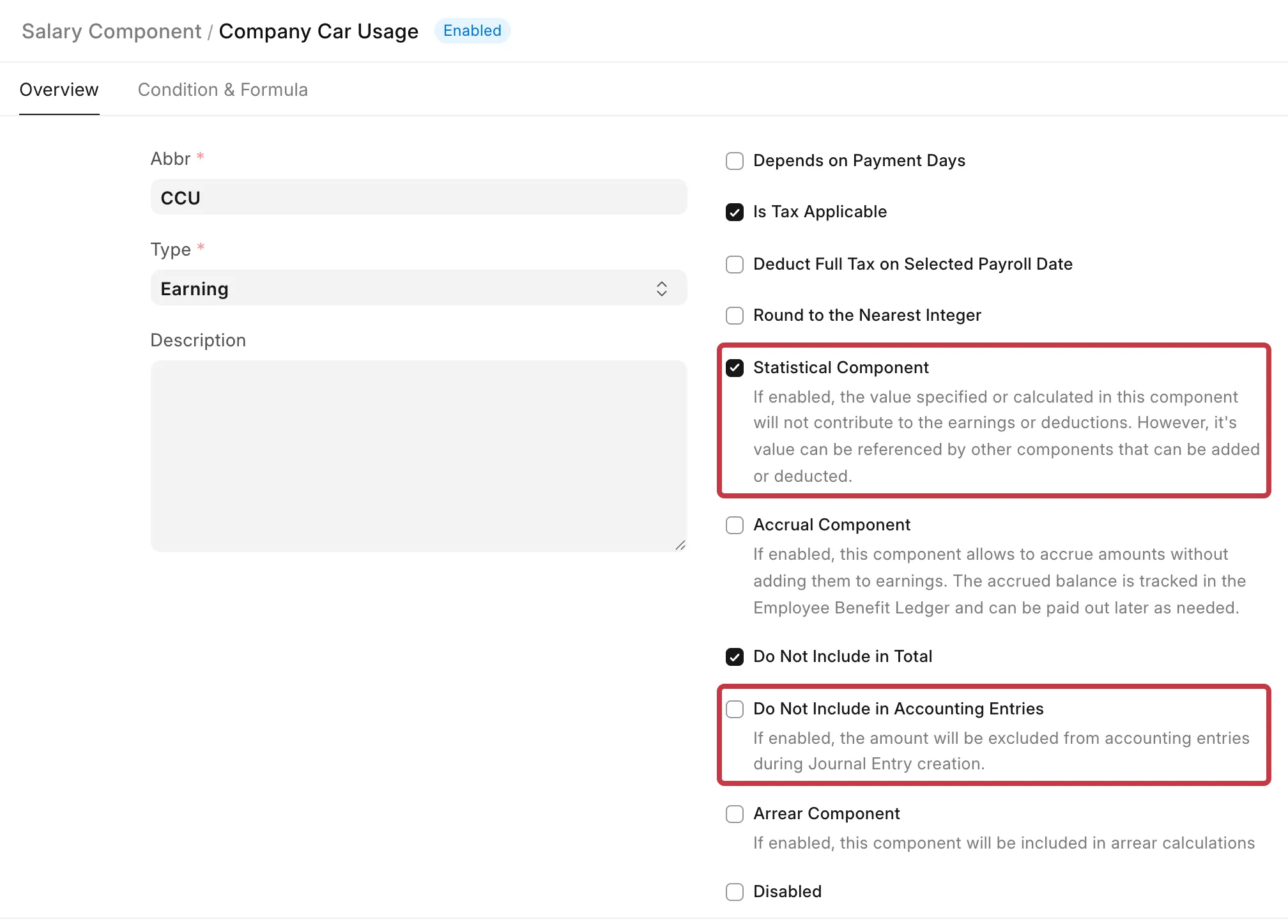The image size is (1288, 924).
Task: Tick Do Not Include in Accounting Entries
Action: coord(735,709)
